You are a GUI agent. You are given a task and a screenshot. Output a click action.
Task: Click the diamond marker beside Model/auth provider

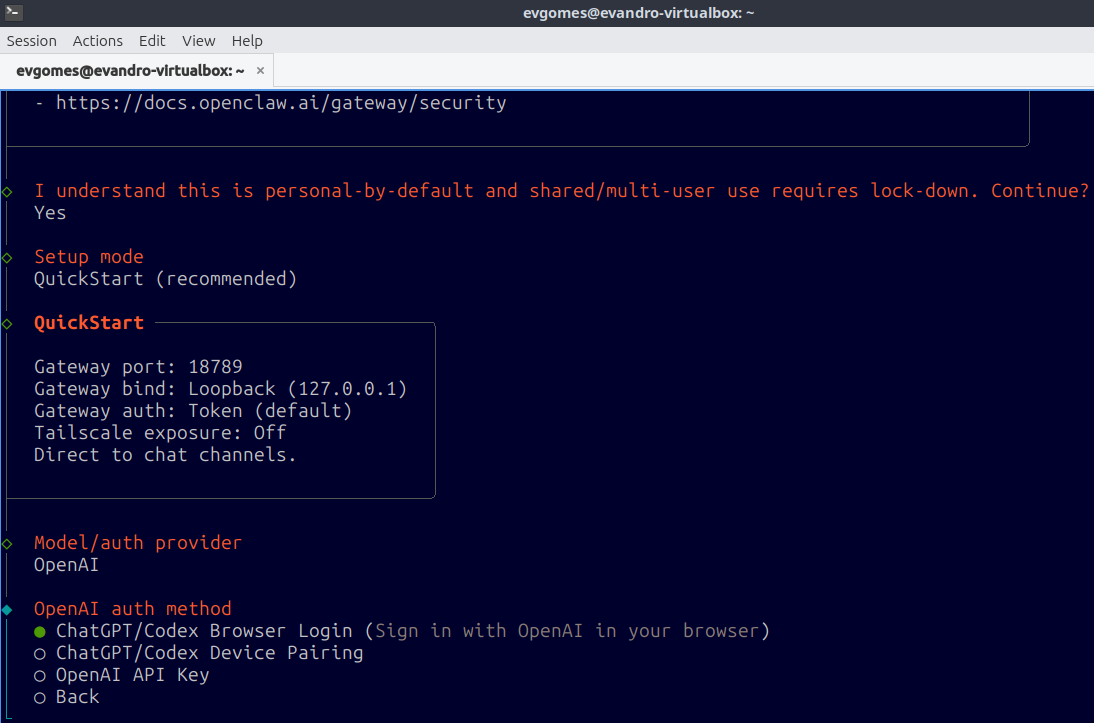pyautogui.click(x=7, y=544)
